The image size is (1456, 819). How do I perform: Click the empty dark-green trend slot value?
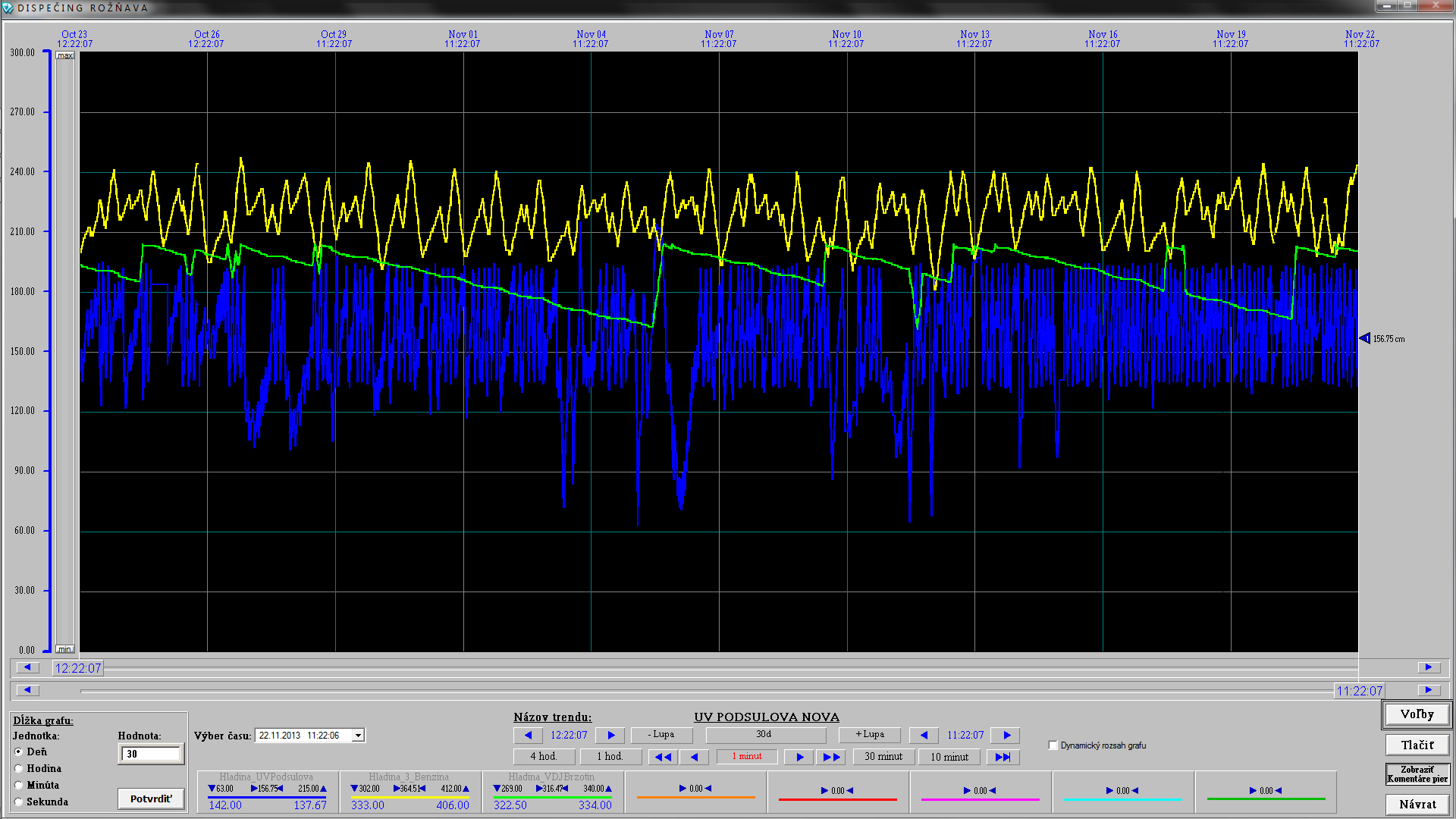click(x=1266, y=790)
